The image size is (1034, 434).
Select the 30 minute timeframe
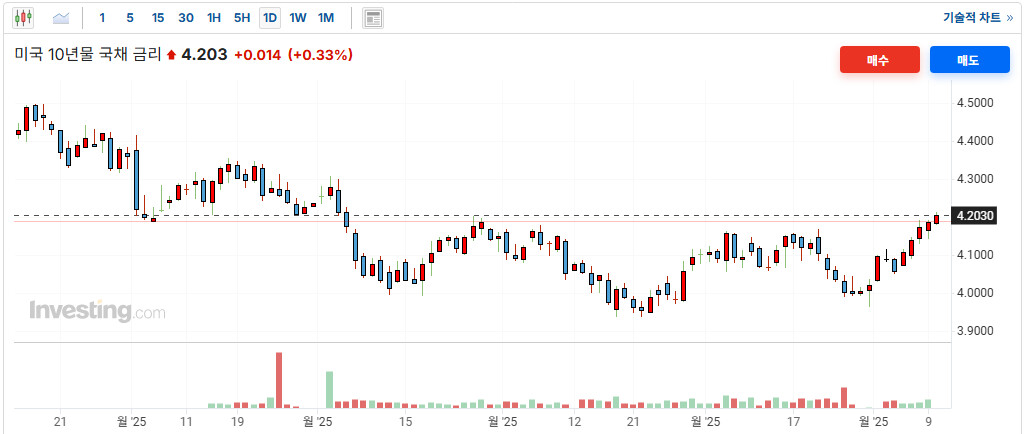click(x=186, y=18)
